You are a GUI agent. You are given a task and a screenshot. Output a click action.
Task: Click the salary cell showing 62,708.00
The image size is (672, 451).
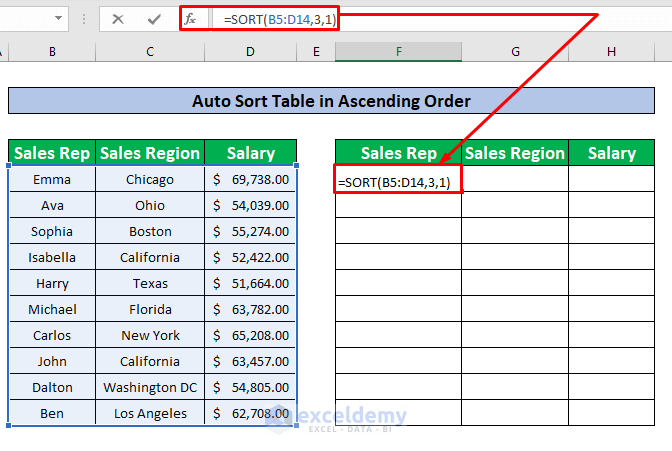tap(251, 413)
